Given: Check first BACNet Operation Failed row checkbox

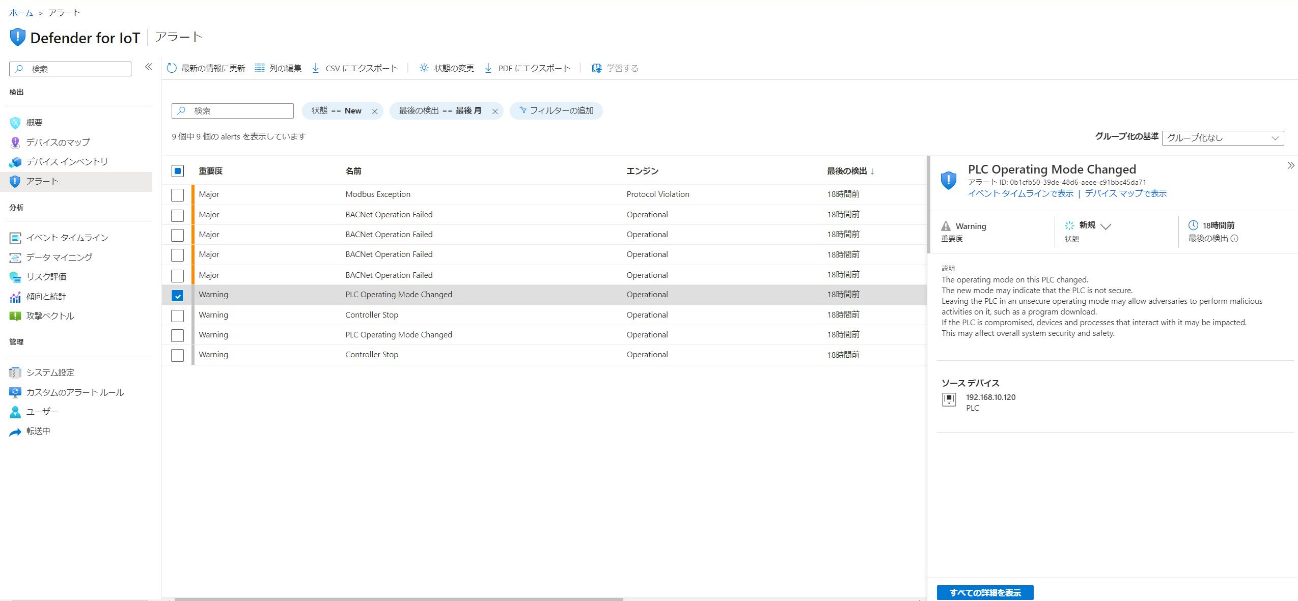Looking at the screenshot, I should pos(178,214).
